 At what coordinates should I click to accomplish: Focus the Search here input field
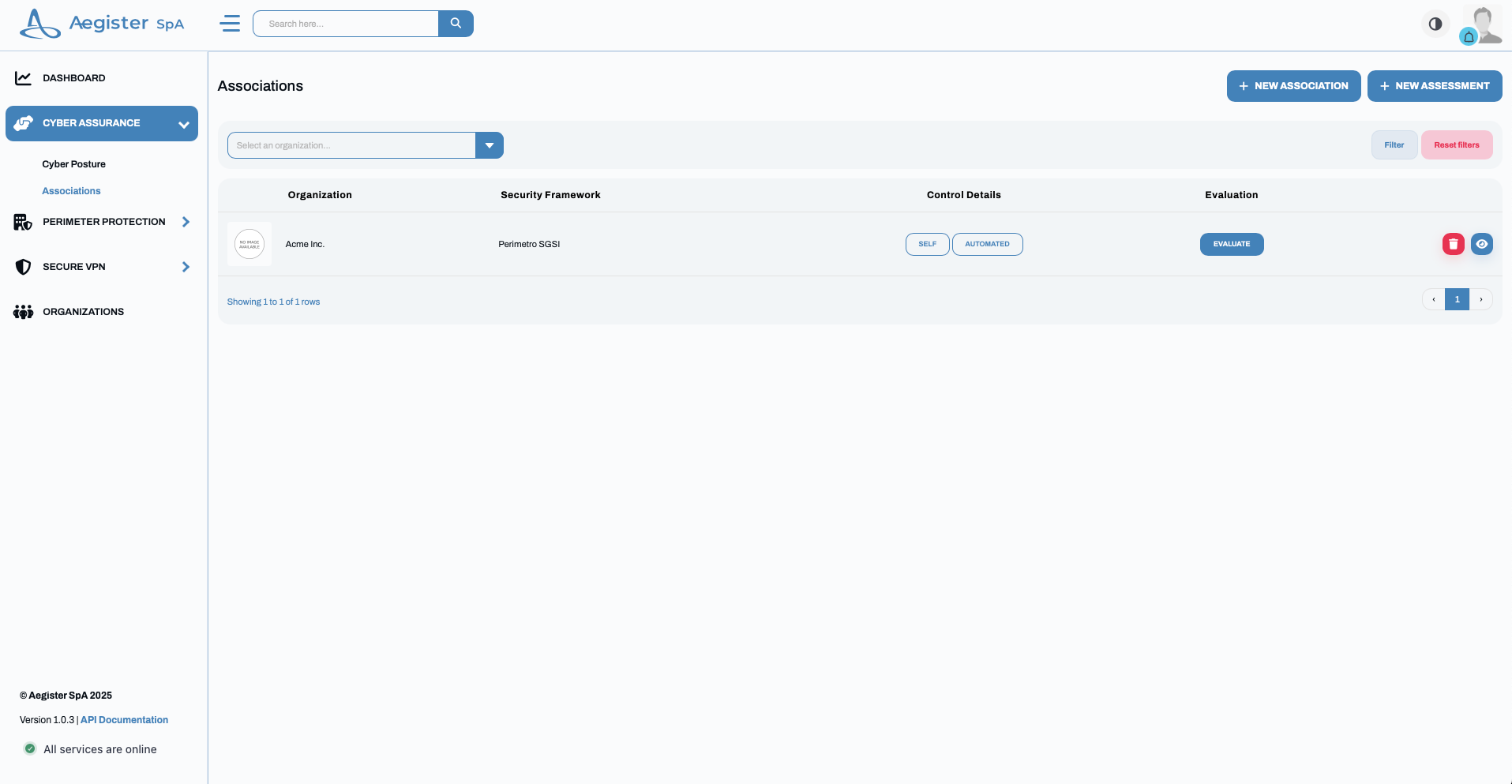click(346, 24)
